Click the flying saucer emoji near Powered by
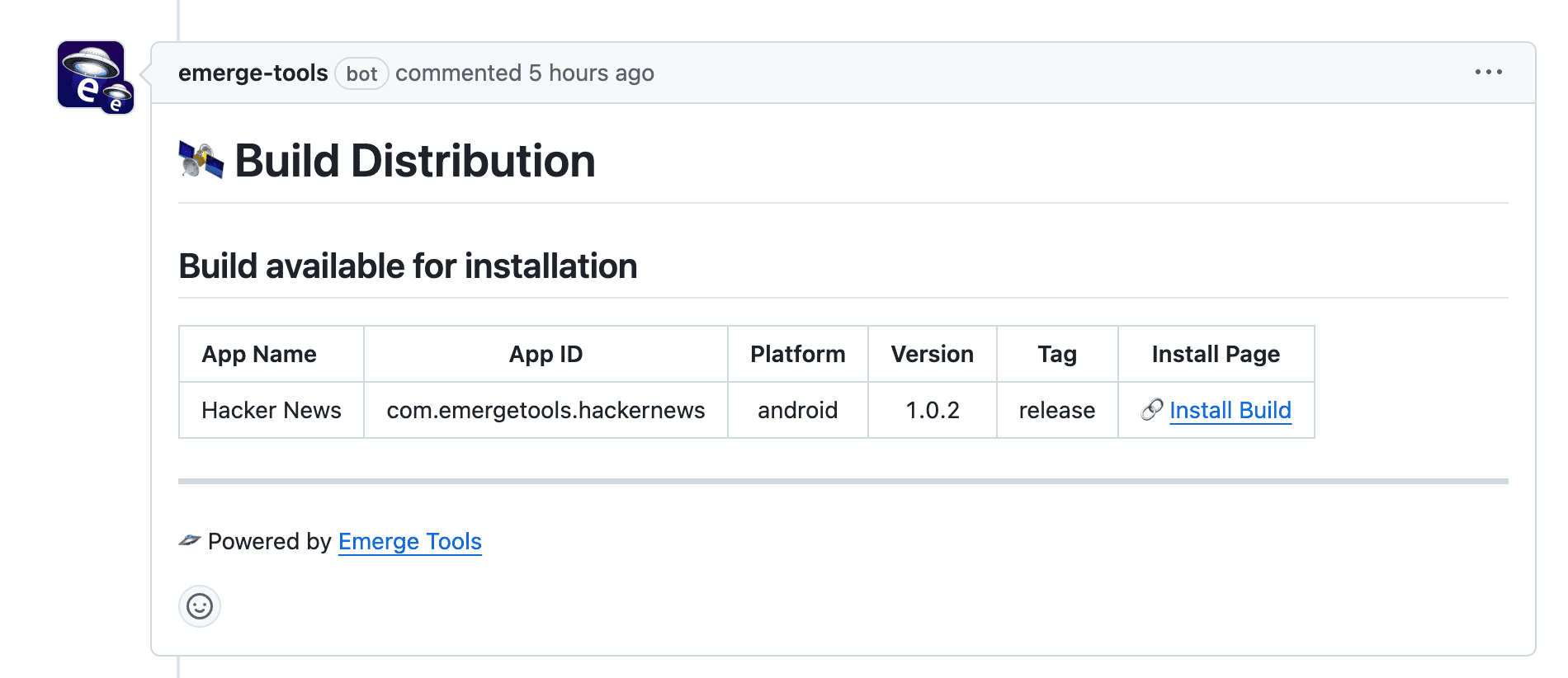Screen dimensions: 1568x678 [190, 541]
